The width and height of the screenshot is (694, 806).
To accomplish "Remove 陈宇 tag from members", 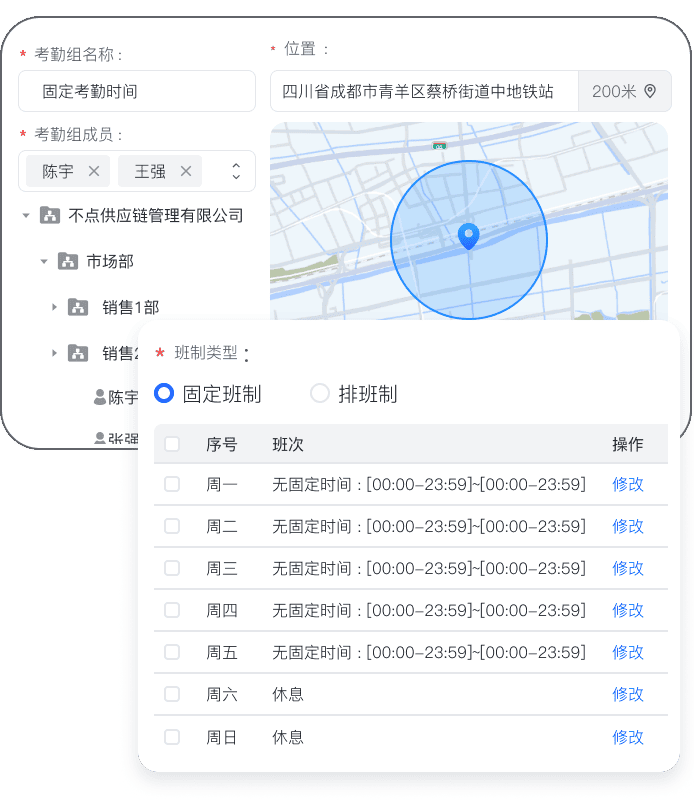I will [94, 171].
